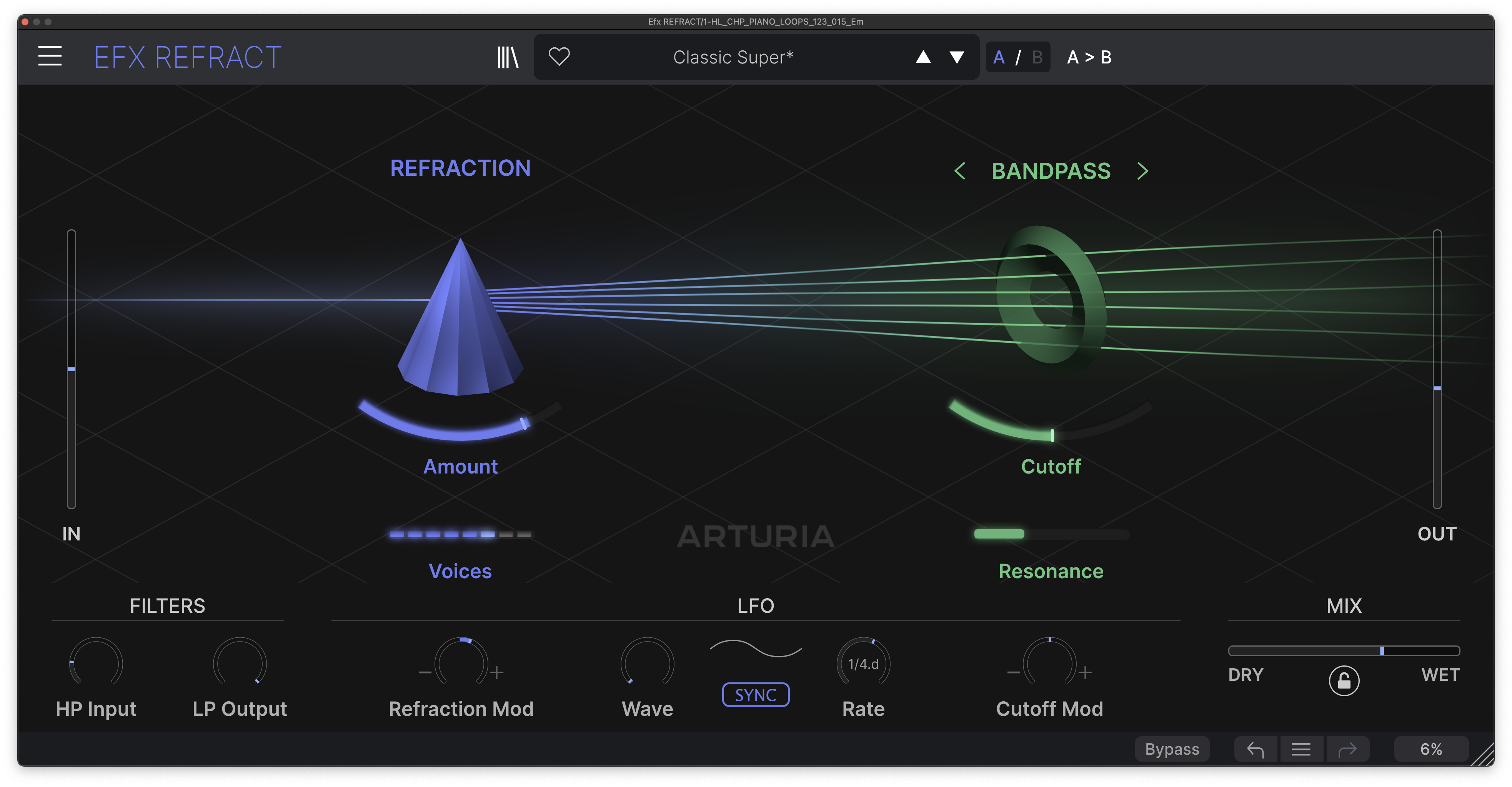The image size is (1512, 787).
Task: Select previous filter with left chevron
Action: pos(960,171)
